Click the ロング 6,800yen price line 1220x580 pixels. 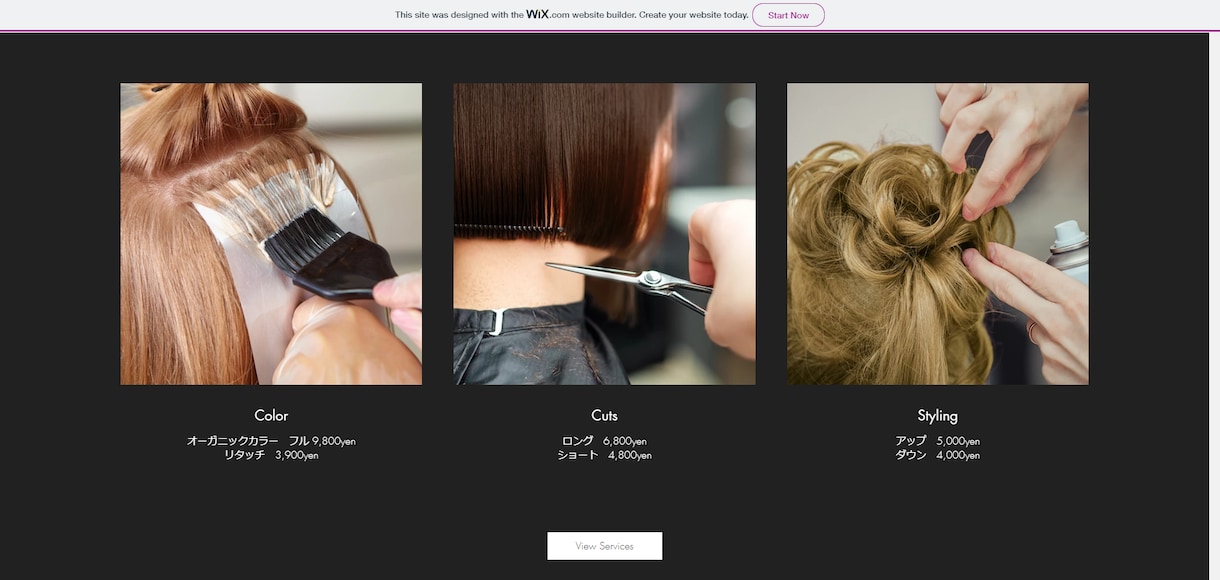tap(604, 441)
